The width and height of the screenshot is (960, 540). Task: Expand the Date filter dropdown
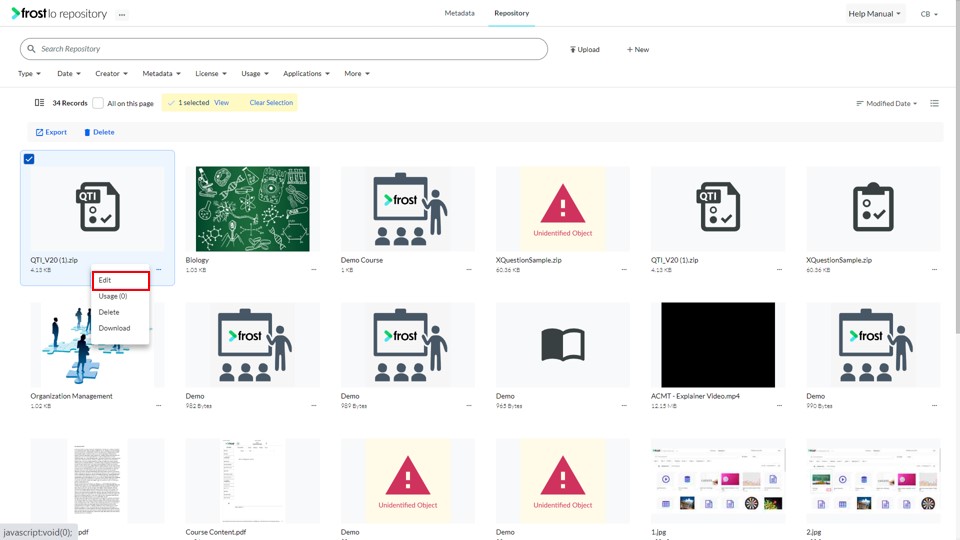69,73
